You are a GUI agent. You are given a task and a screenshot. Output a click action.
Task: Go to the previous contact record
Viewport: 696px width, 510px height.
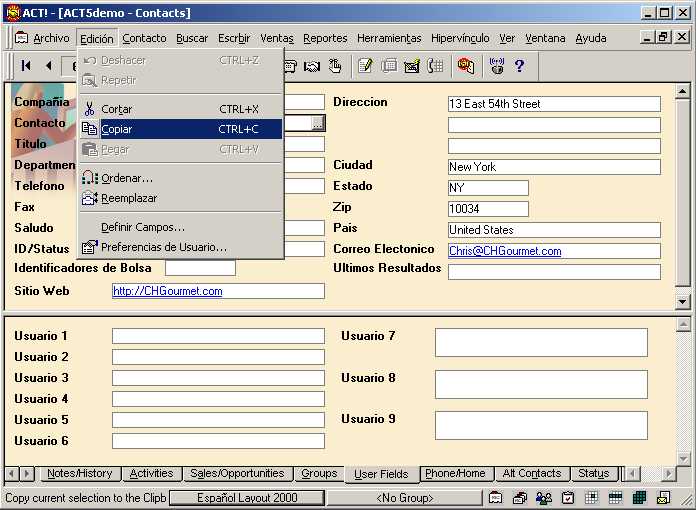pyautogui.click(x=49, y=66)
